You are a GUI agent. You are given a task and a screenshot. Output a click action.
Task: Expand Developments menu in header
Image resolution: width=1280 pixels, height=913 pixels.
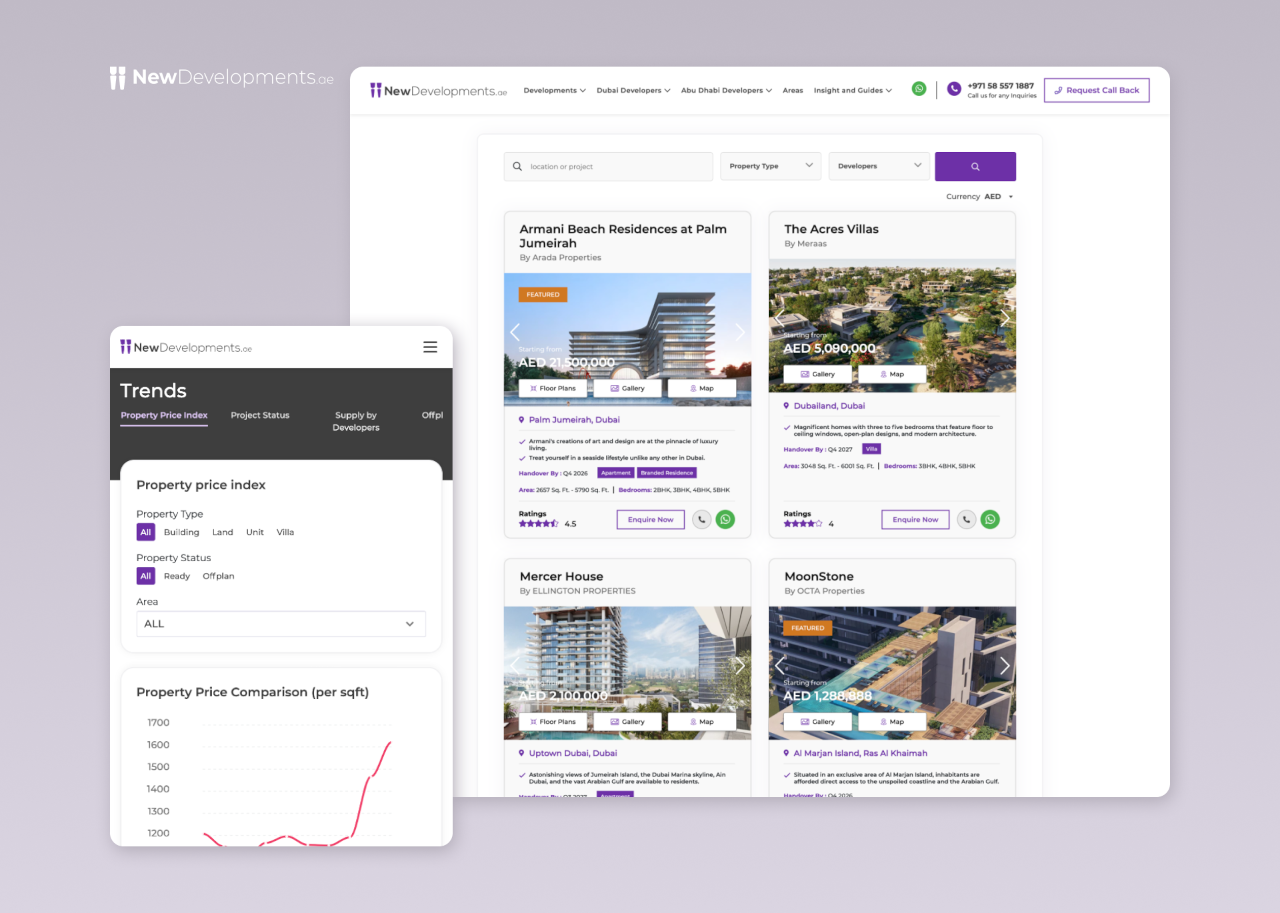[x=555, y=90]
